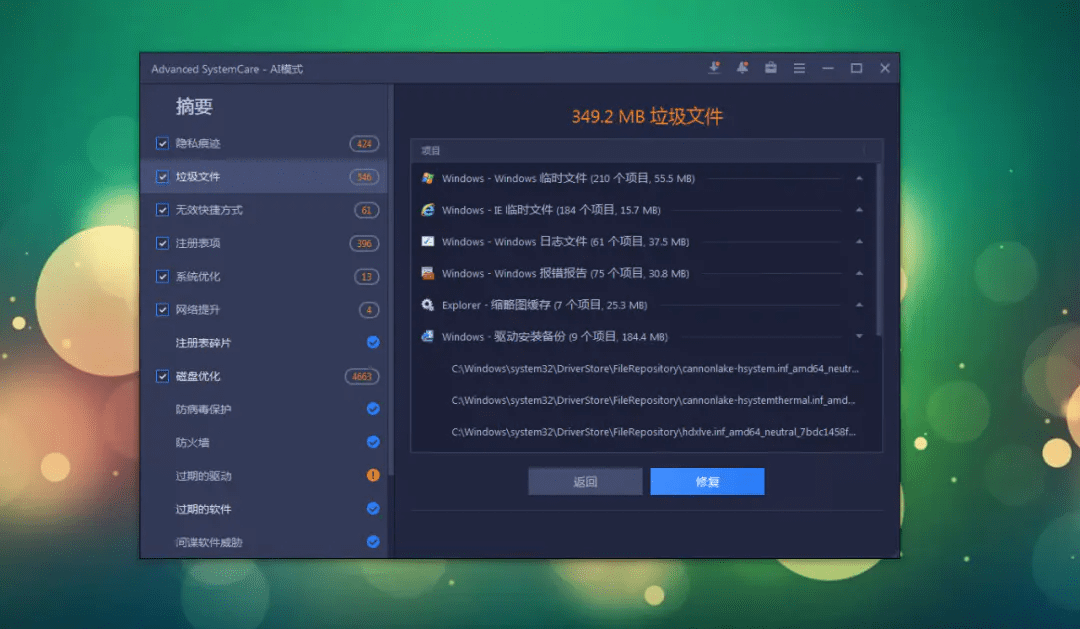Select the cannonlake-hsystemthermal.inf file path

[653, 400]
